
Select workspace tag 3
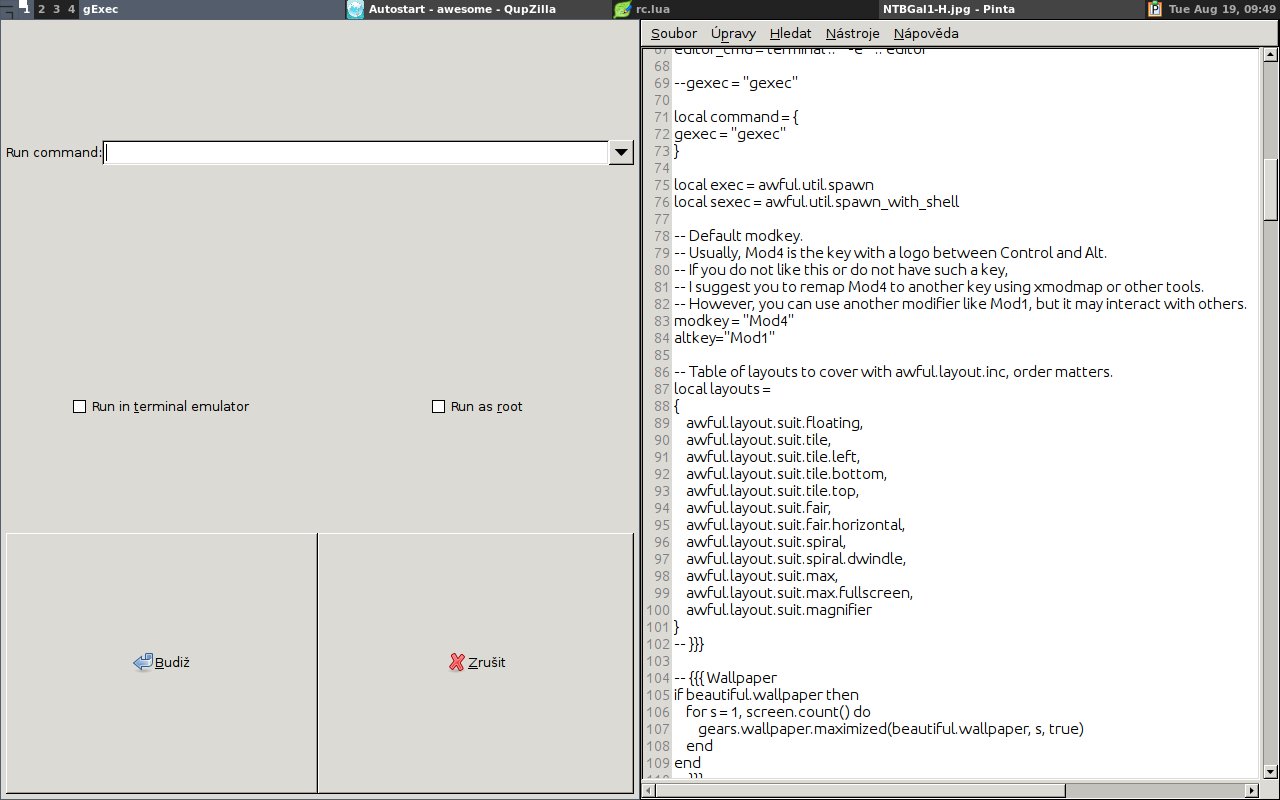click(56, 9)
